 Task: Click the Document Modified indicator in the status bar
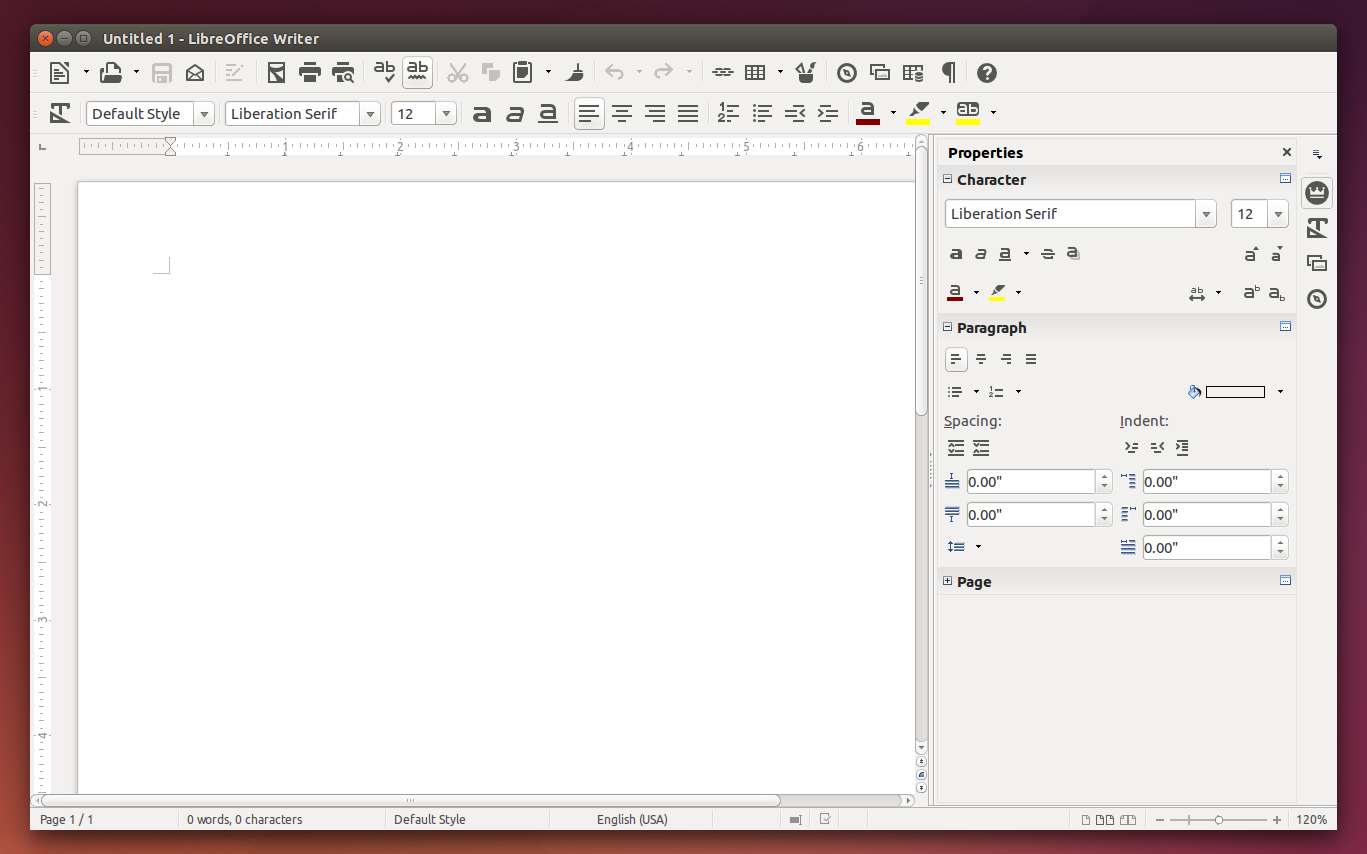(825, 819)
